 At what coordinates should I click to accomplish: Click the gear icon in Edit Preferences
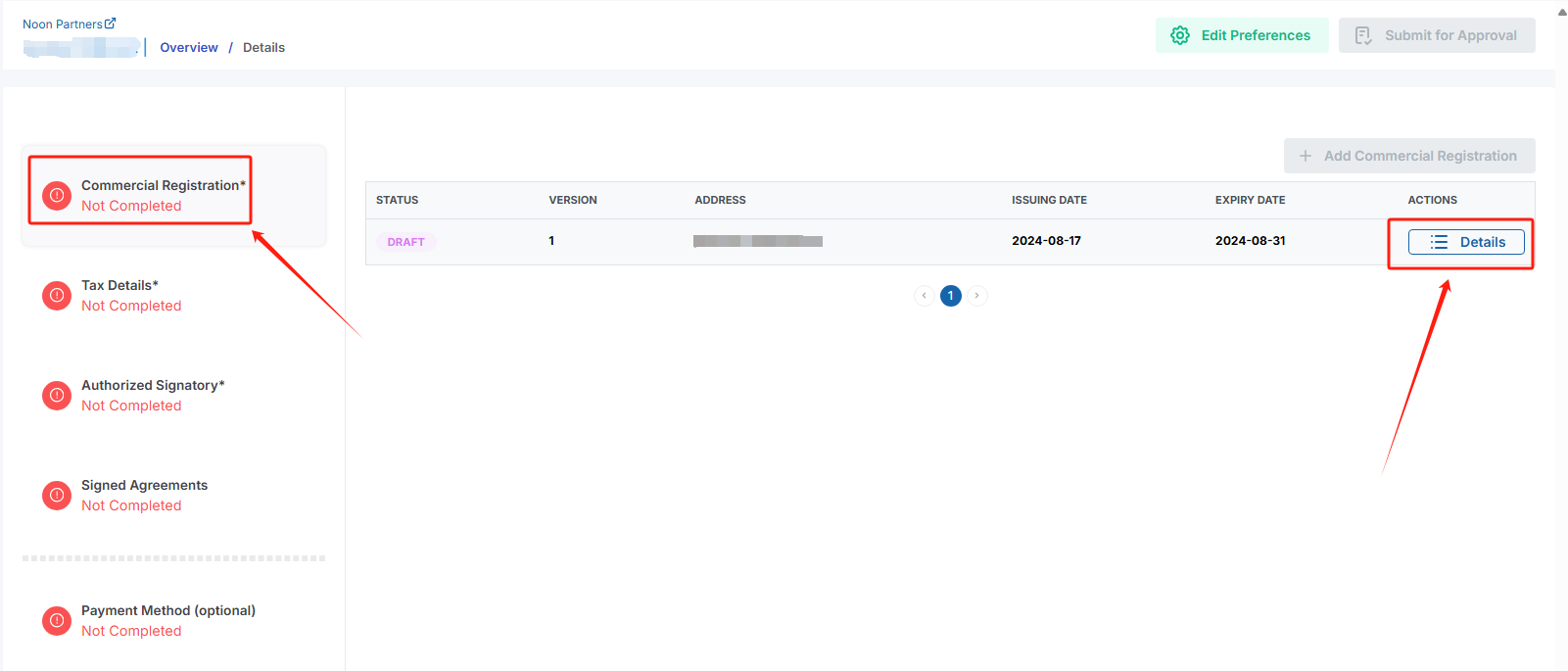[1180, 35]
